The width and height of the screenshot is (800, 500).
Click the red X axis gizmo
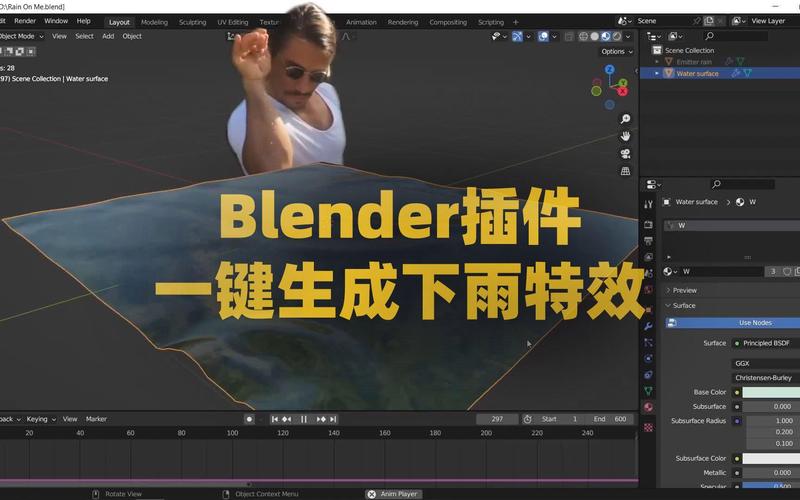click(622, 91)
